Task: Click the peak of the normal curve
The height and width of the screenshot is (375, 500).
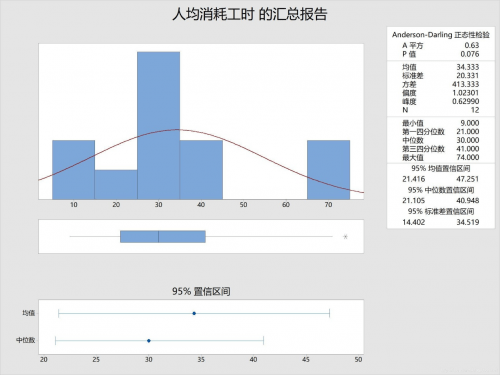Action: (177, 129)
